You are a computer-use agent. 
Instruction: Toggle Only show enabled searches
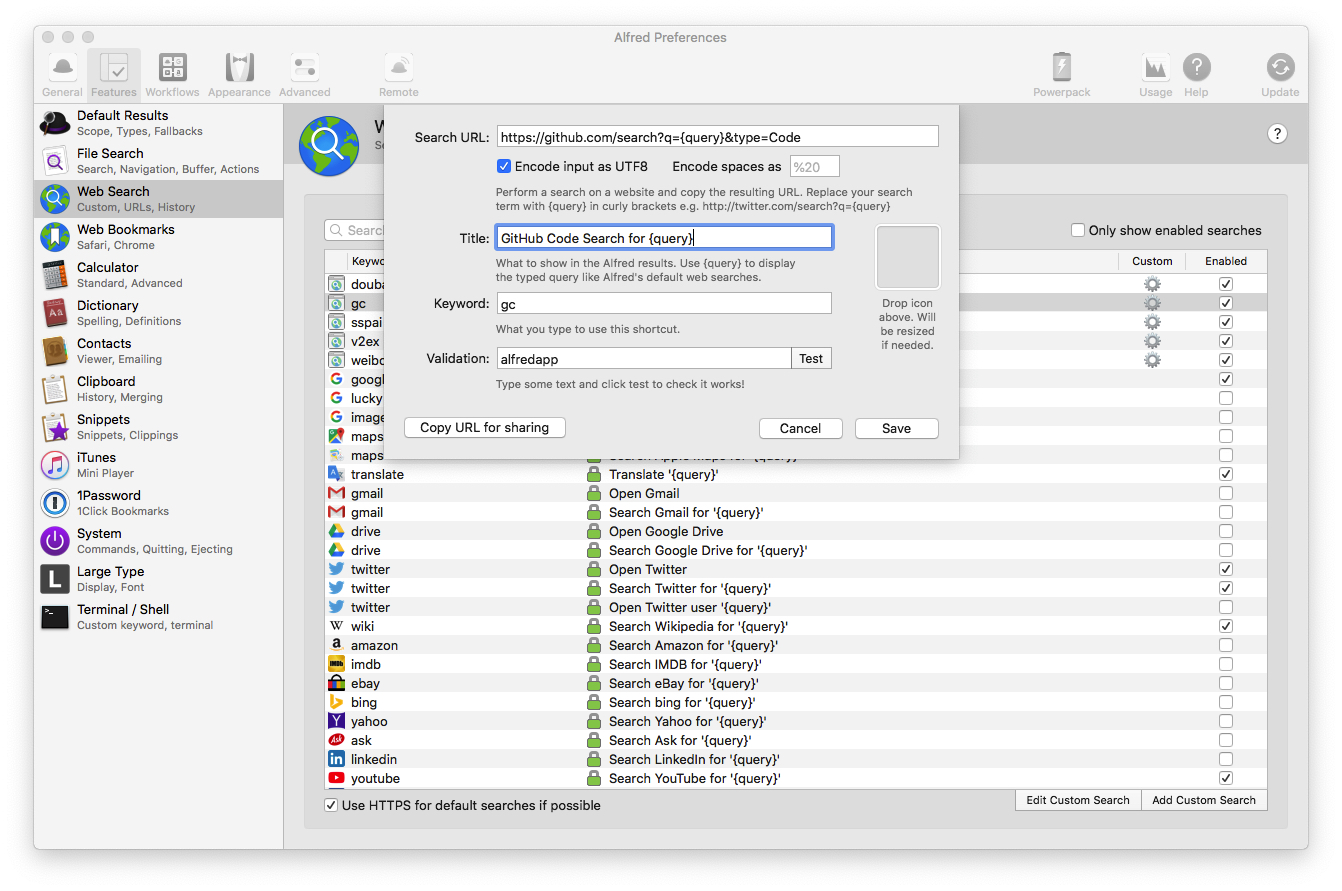[1078, 230]
